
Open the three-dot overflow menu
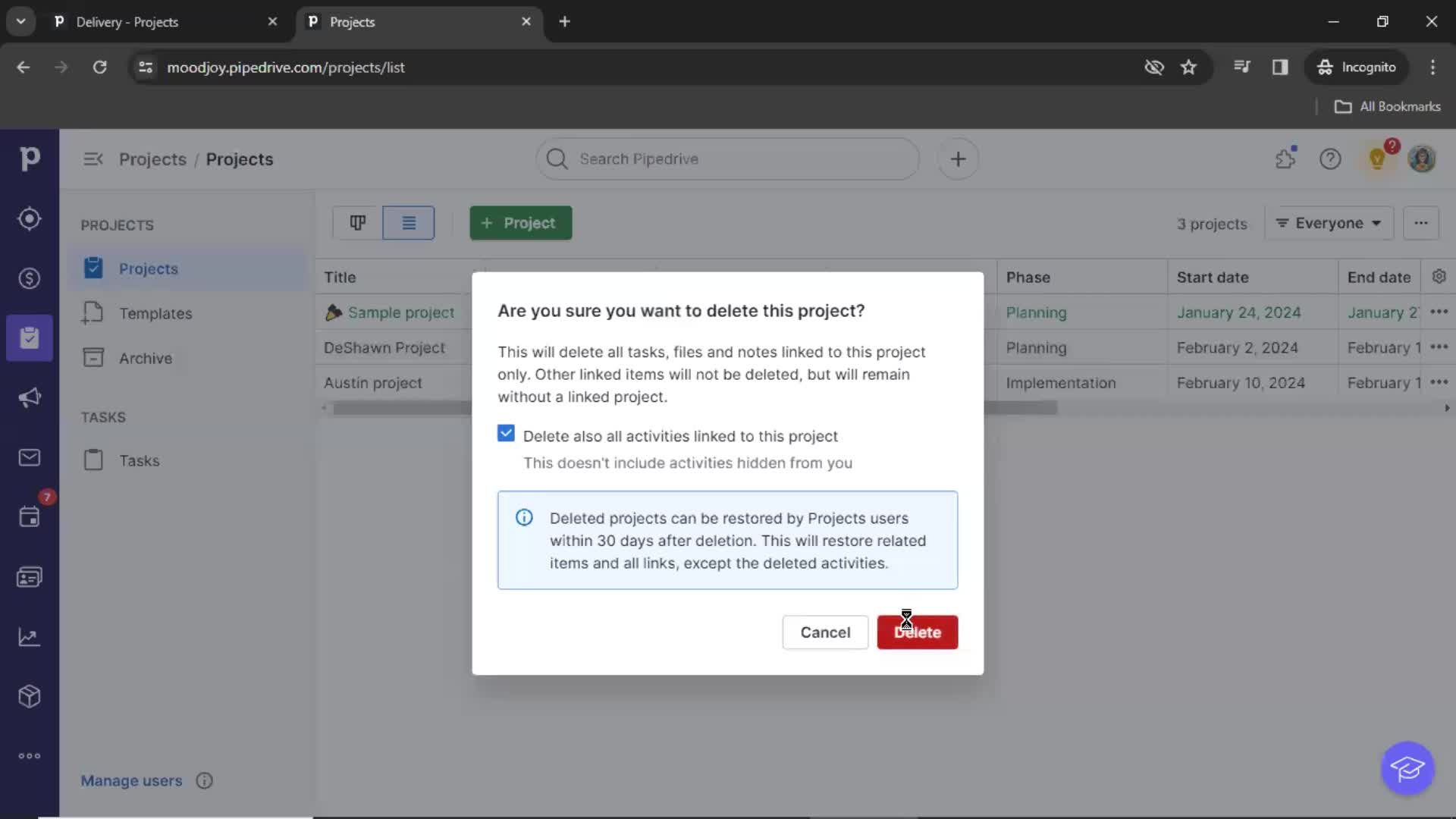1420,223
